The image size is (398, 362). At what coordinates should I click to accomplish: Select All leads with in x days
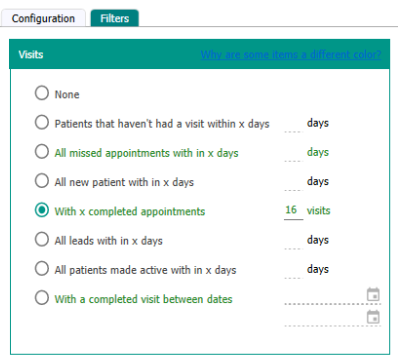42,239
